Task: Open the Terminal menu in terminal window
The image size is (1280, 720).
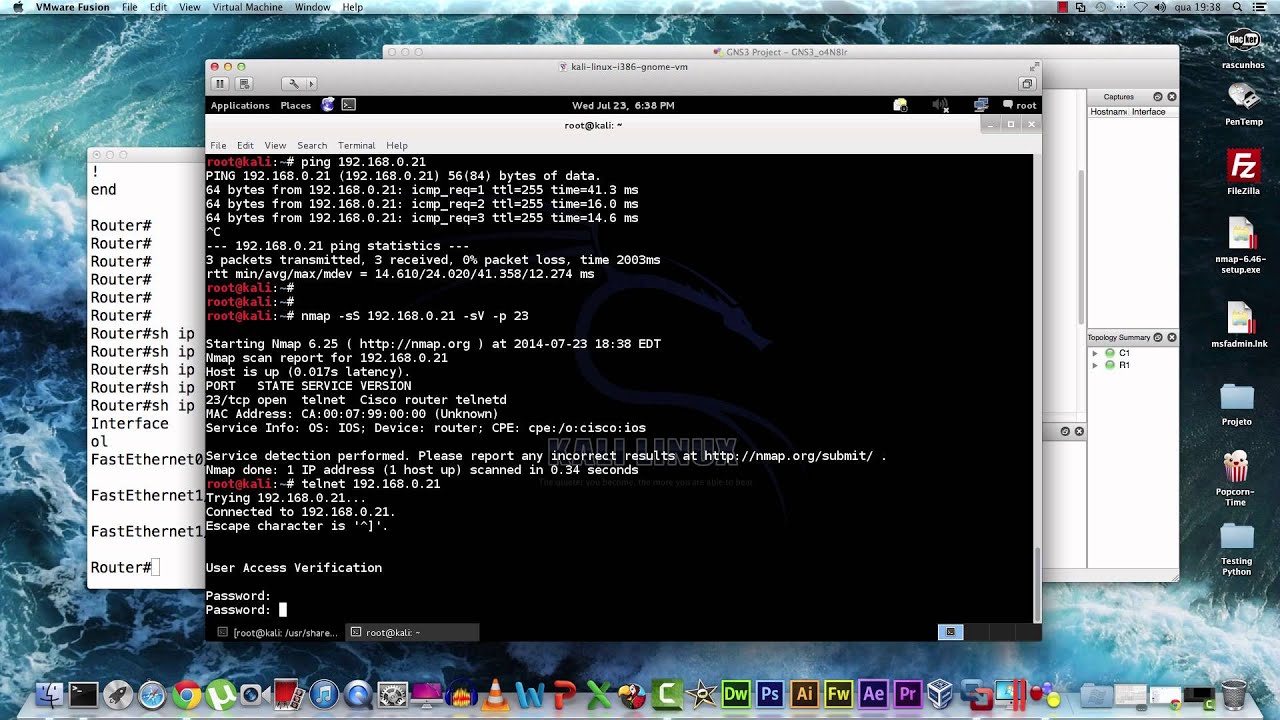Action: tap(356, 145)
